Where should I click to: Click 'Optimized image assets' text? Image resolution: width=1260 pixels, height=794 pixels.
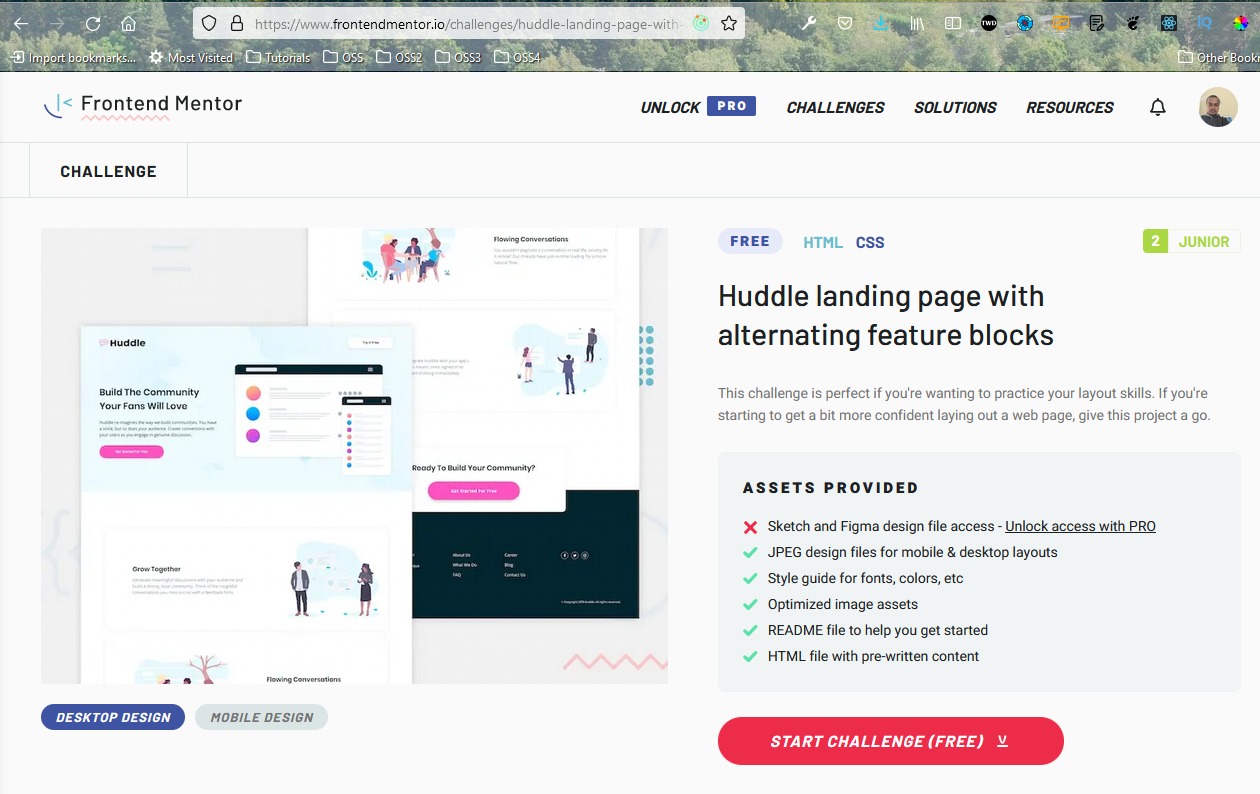[x=842, y=604]
